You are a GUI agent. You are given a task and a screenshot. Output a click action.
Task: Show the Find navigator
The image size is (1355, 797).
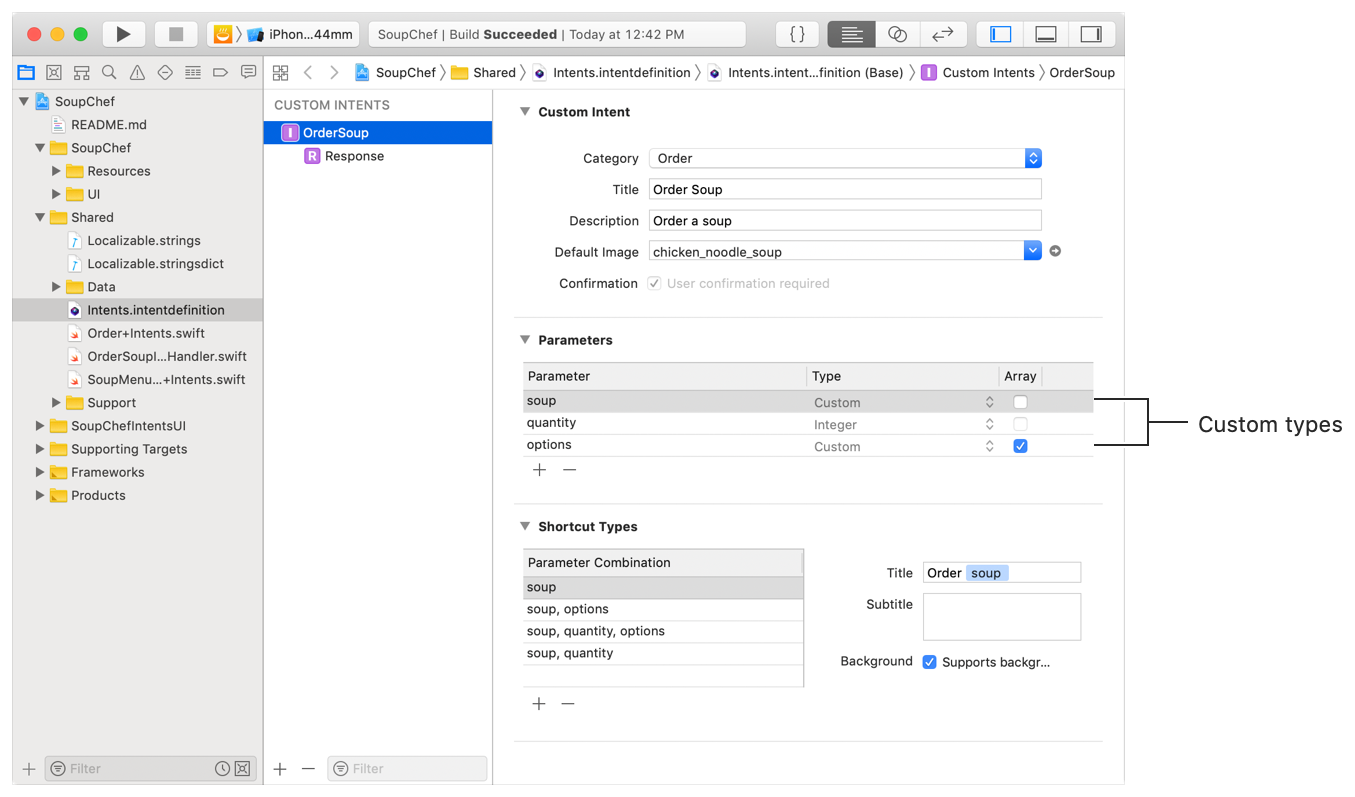[x=109, y=72]
